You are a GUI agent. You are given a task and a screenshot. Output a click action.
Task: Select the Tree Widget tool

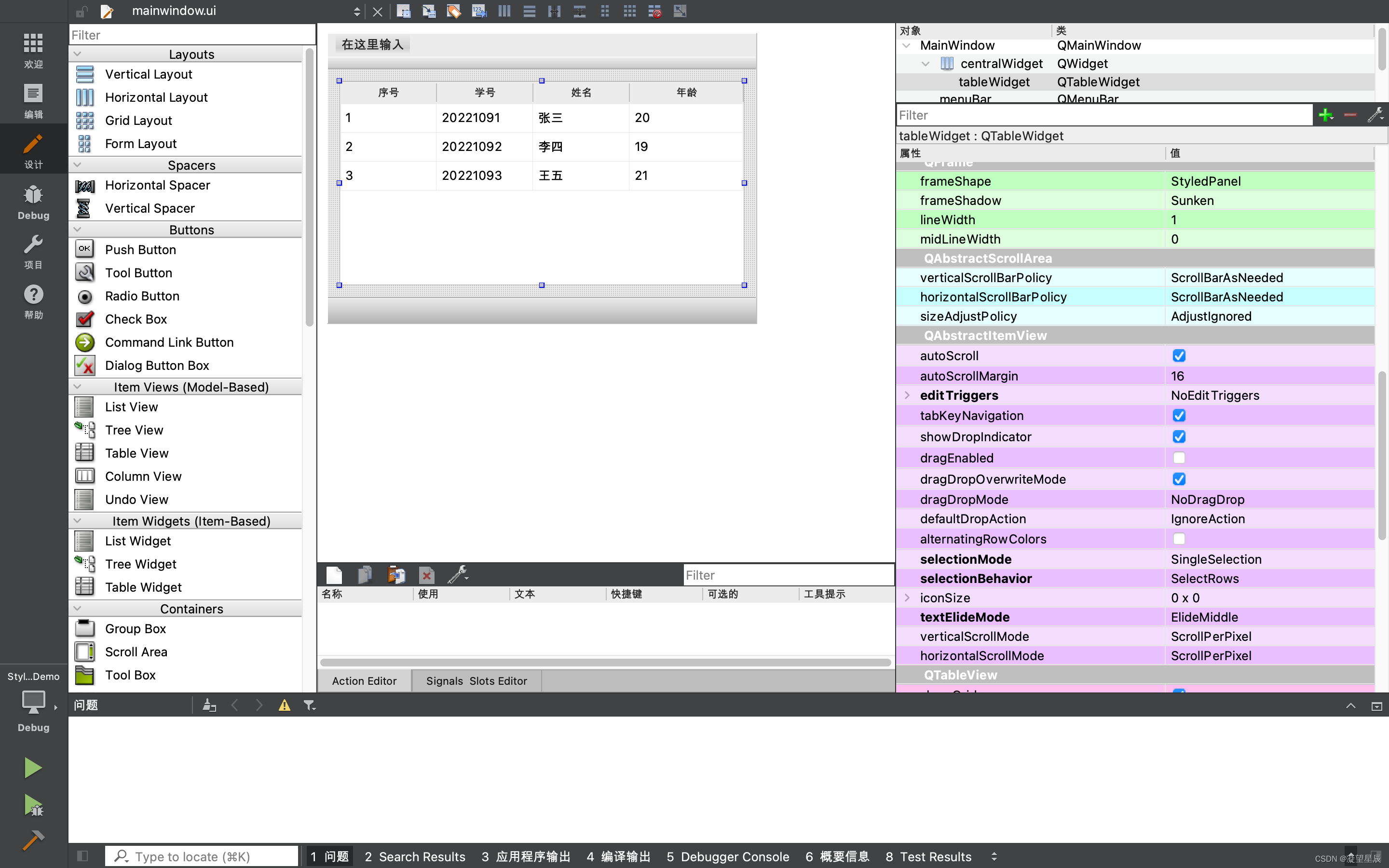141,563
